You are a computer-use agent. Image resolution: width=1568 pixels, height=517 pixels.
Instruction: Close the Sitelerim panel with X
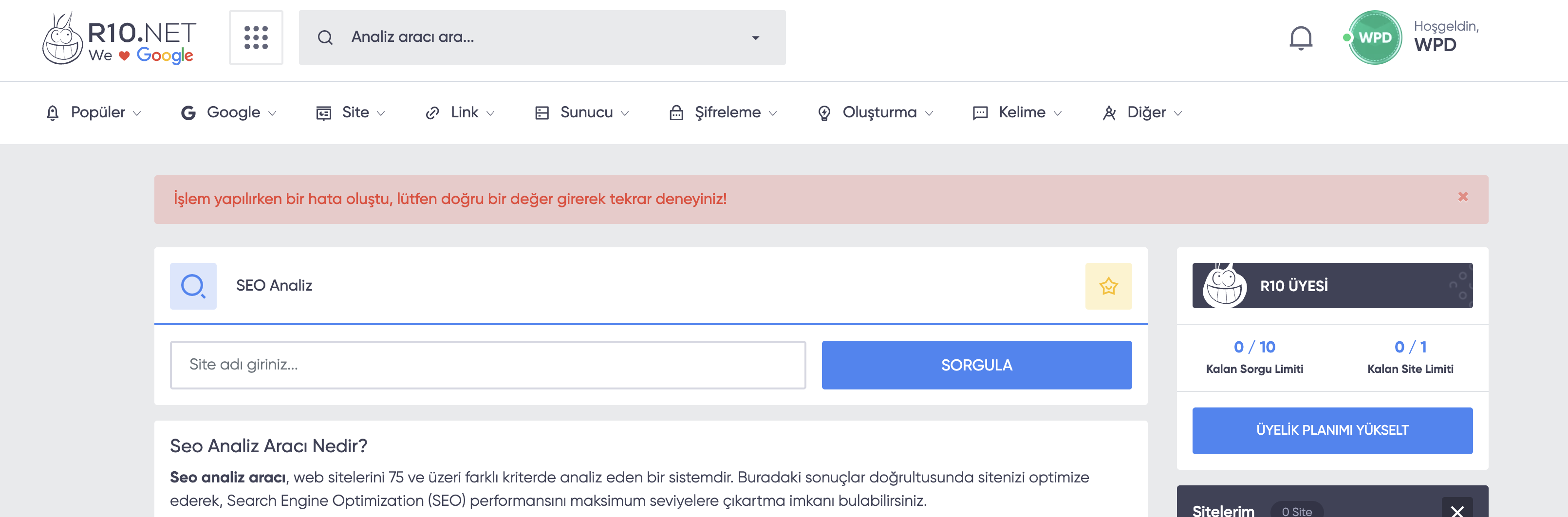tap(1457, 510)
